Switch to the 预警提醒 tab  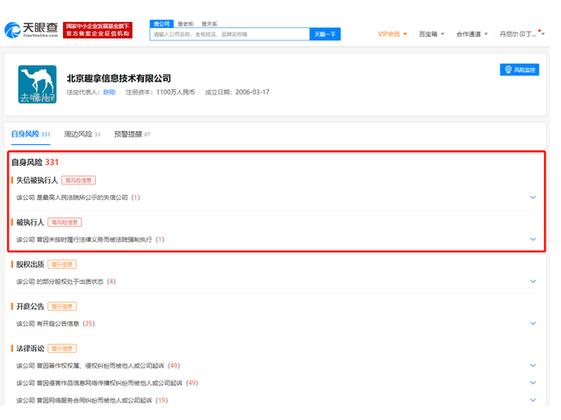click(132, 134)
